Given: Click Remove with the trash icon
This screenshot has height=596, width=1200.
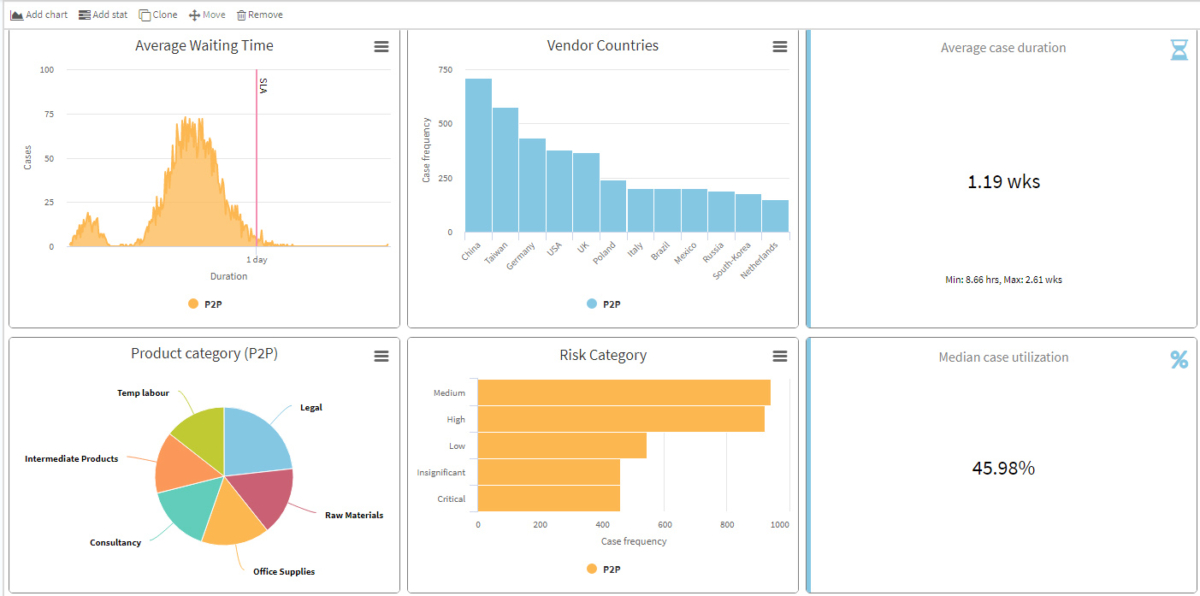Looking at the screenshot, I should click(259, 15).
